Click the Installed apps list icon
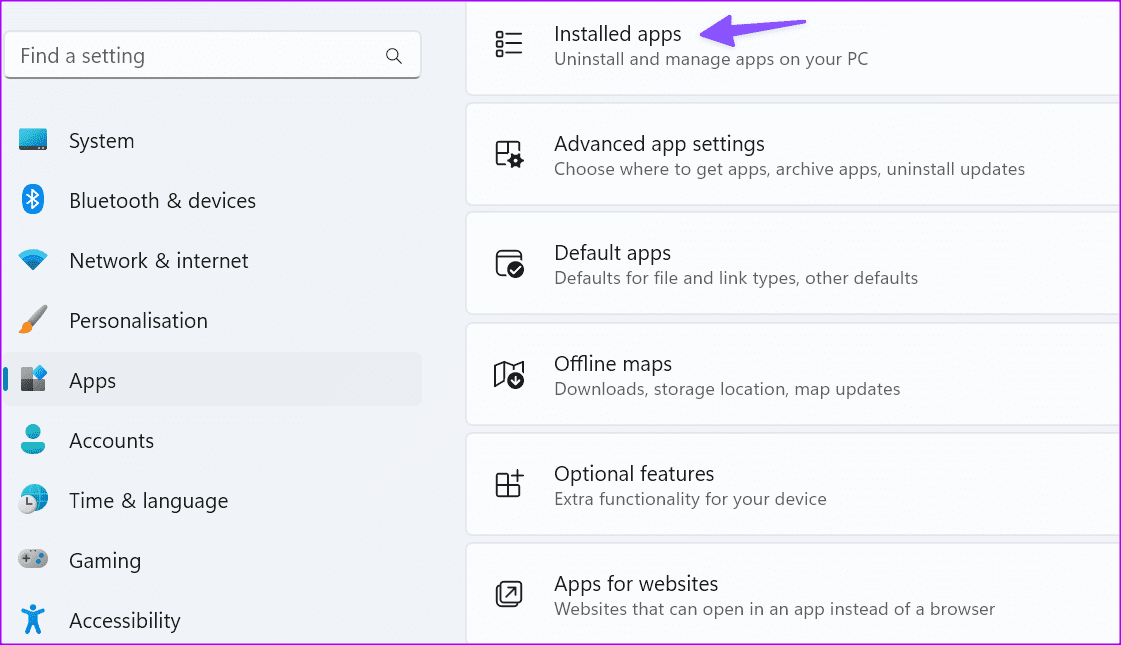This screenshot has height=645, width=1121. coord(509,43)
